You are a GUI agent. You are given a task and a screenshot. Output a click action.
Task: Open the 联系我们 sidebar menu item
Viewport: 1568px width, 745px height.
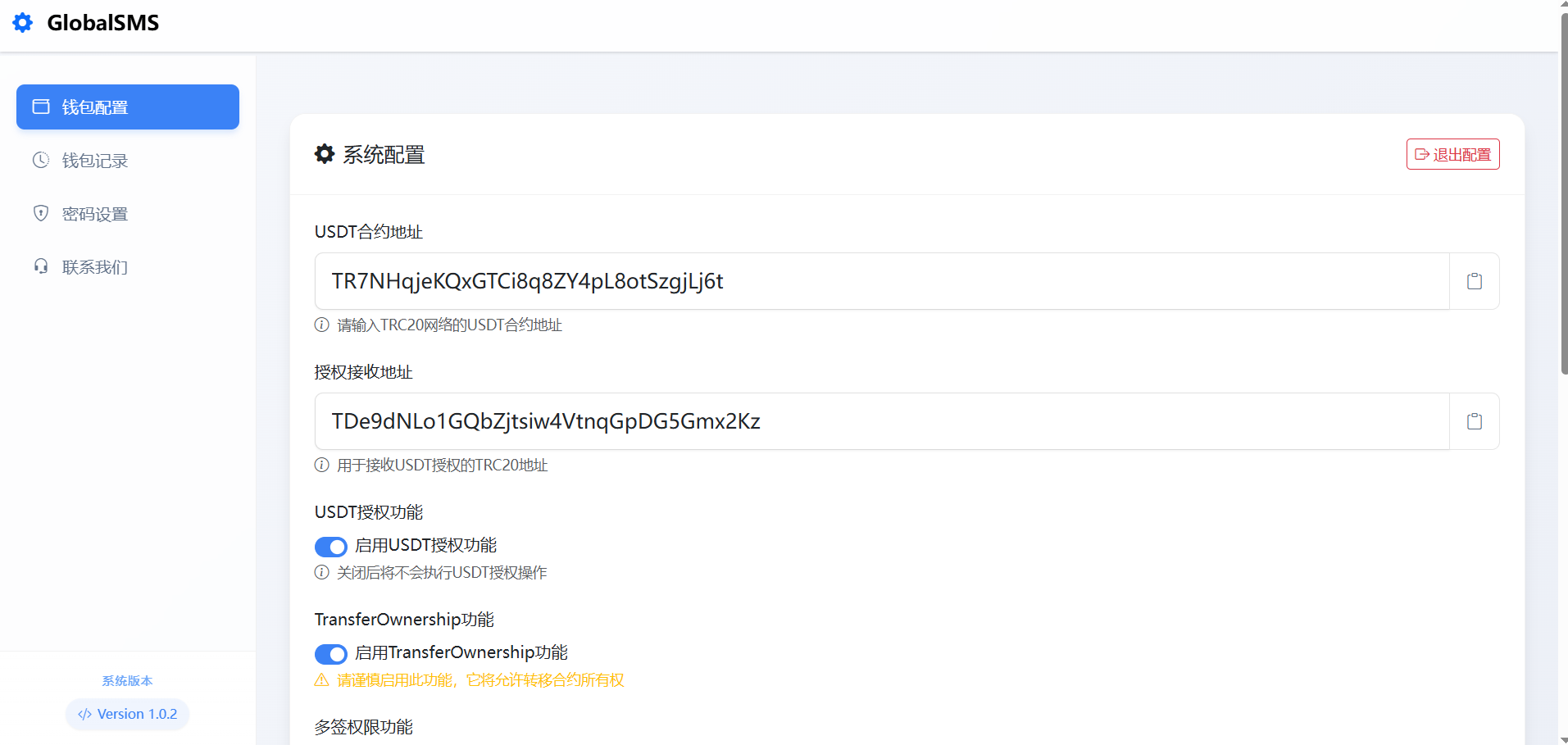(x=128, y=267)
